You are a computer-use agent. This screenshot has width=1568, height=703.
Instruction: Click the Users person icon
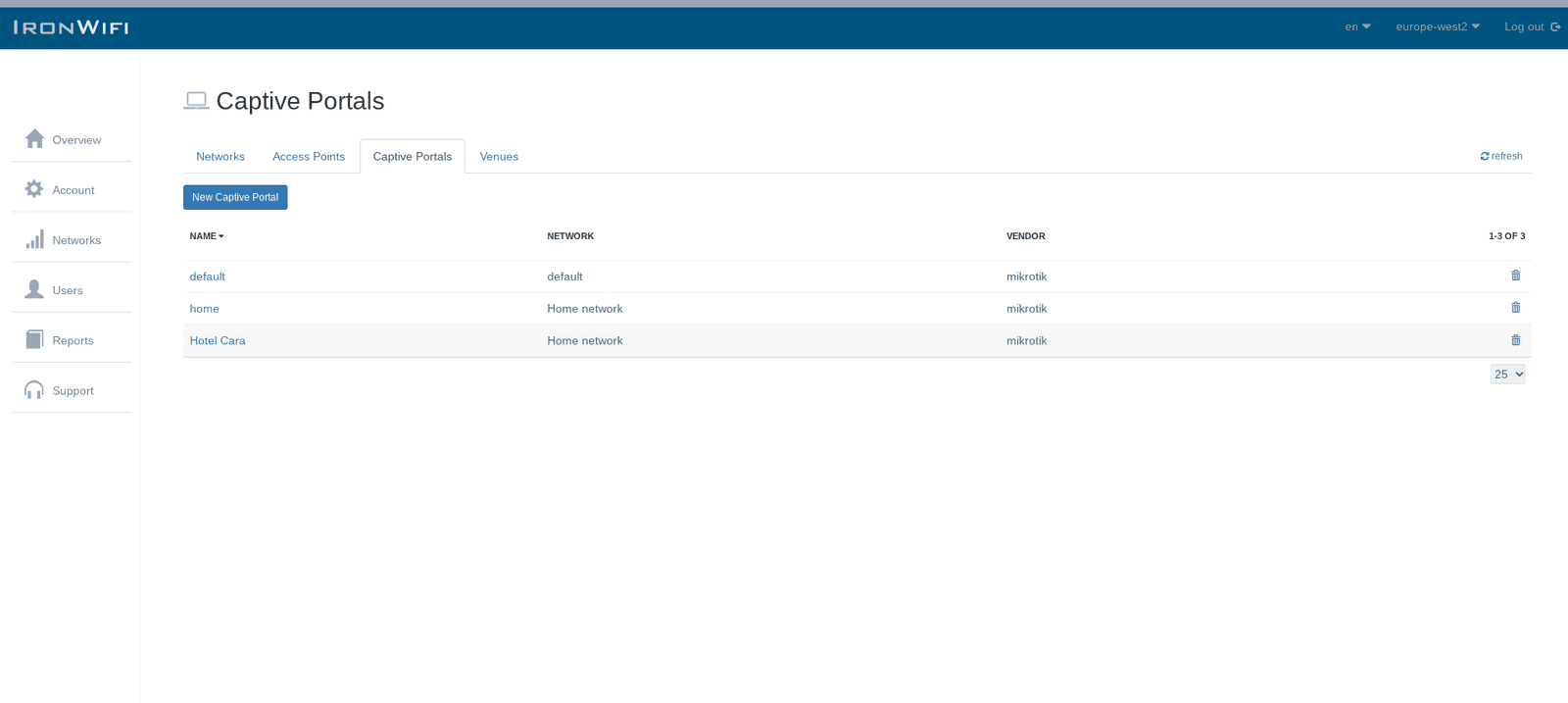(34, 289)
